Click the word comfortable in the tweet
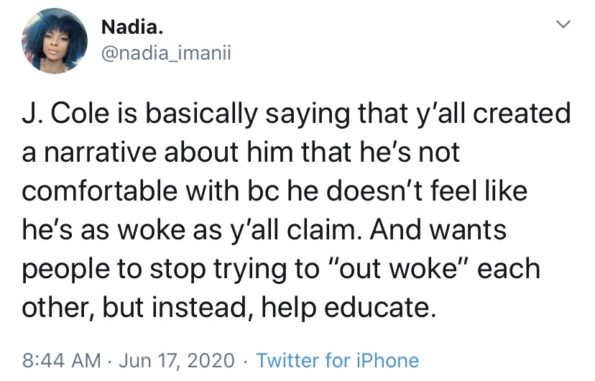Viewport: 595px width, 381px height. click(100, 191)
